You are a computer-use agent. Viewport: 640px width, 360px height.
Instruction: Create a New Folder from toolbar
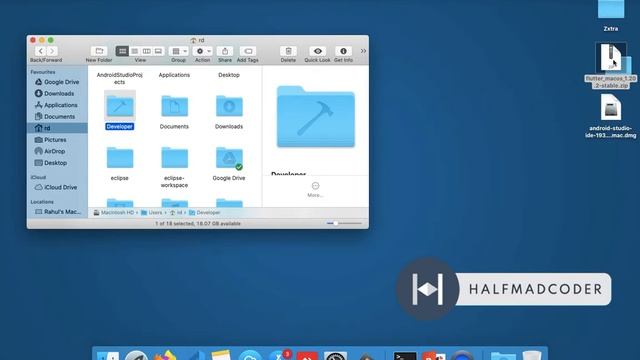[99, 51]
